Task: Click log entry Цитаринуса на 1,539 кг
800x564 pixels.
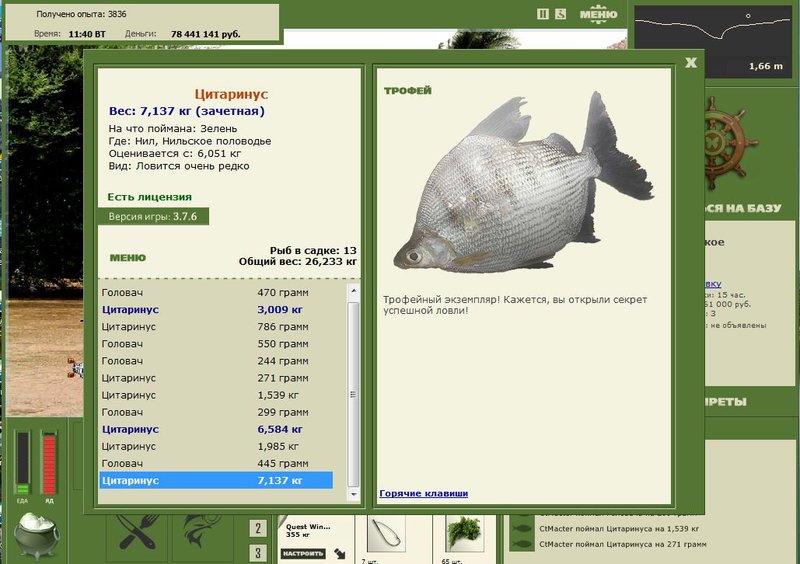Action: [619, 529]
